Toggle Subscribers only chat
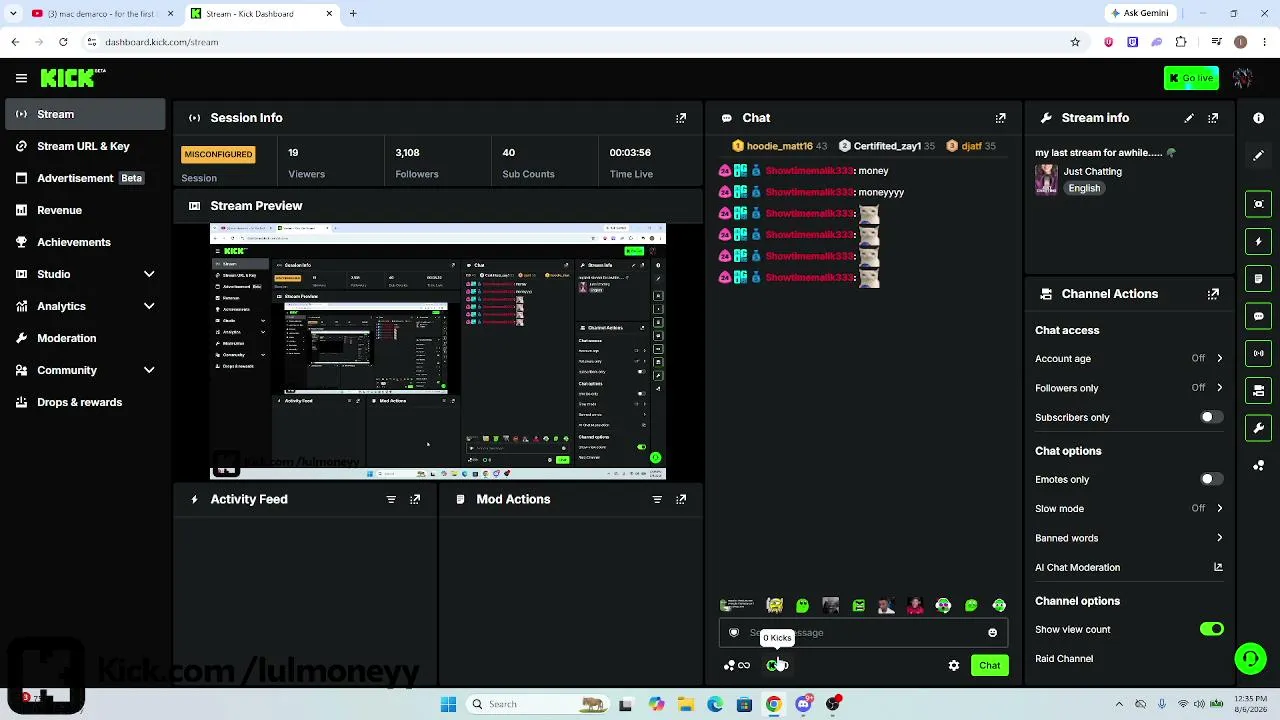This screenshot has height=720, width=1280. tap(1211, 417)
